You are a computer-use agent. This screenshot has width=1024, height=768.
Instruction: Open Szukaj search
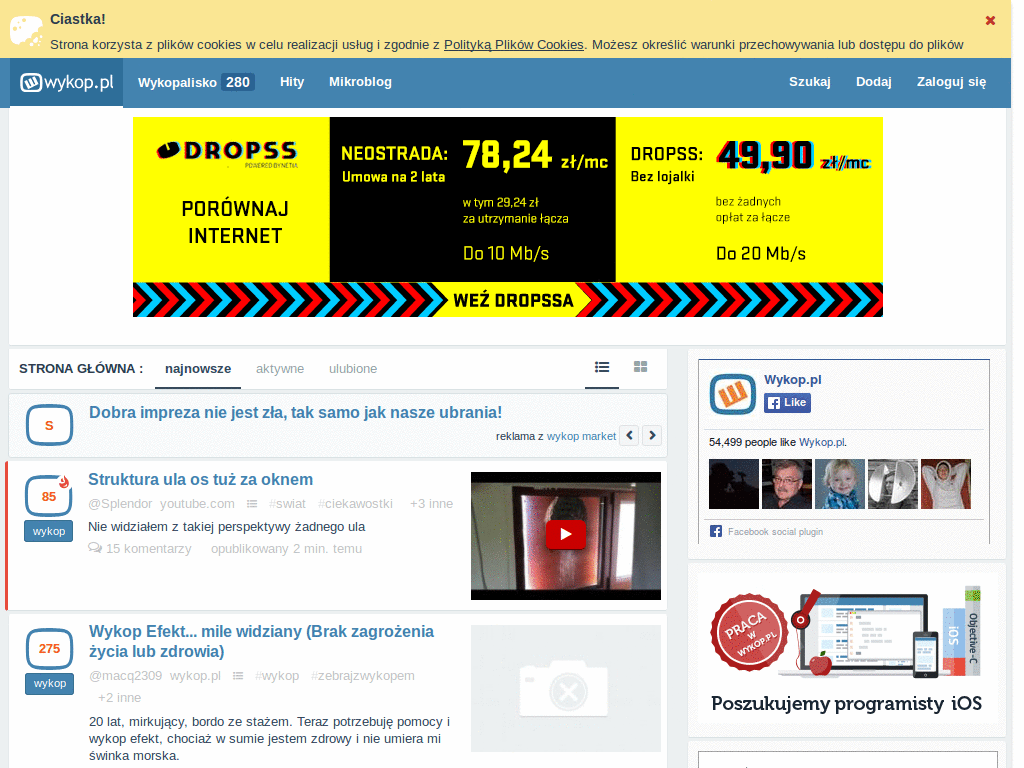(x=809, y=82)
